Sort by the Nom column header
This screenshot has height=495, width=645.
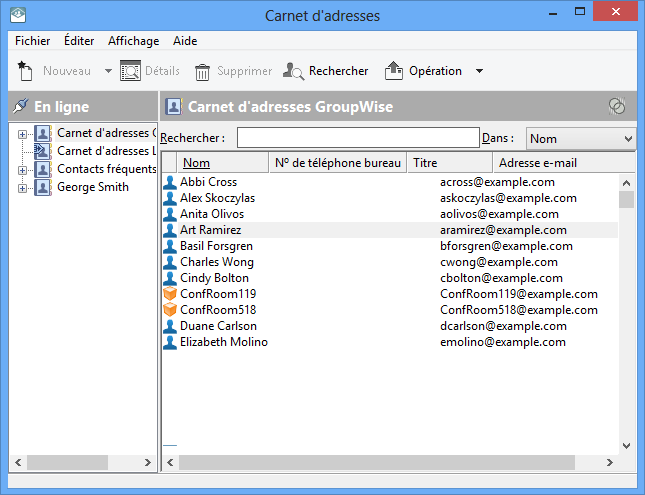coord(222,163)
